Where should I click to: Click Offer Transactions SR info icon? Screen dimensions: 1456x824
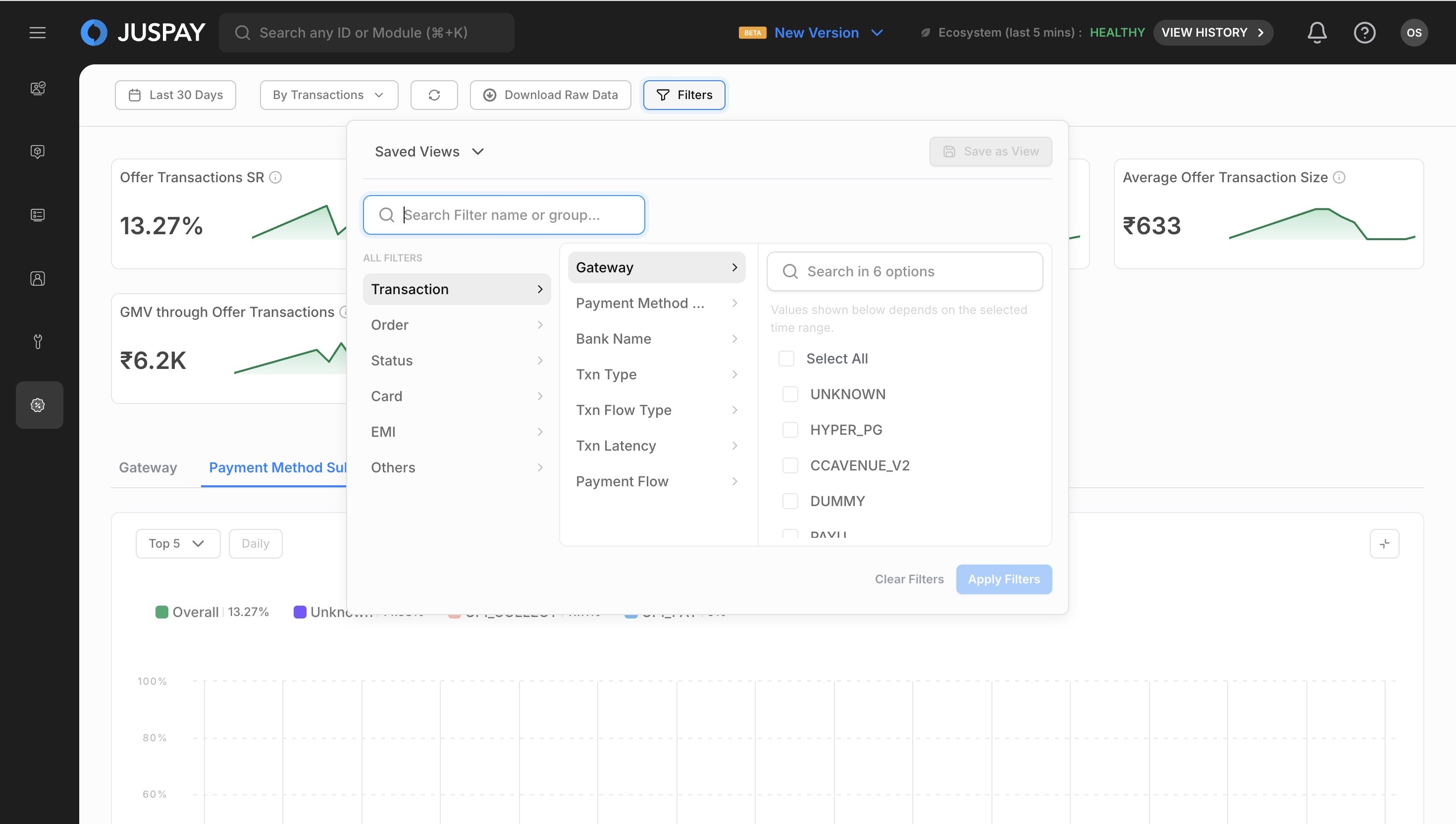[x=275, y=178]
